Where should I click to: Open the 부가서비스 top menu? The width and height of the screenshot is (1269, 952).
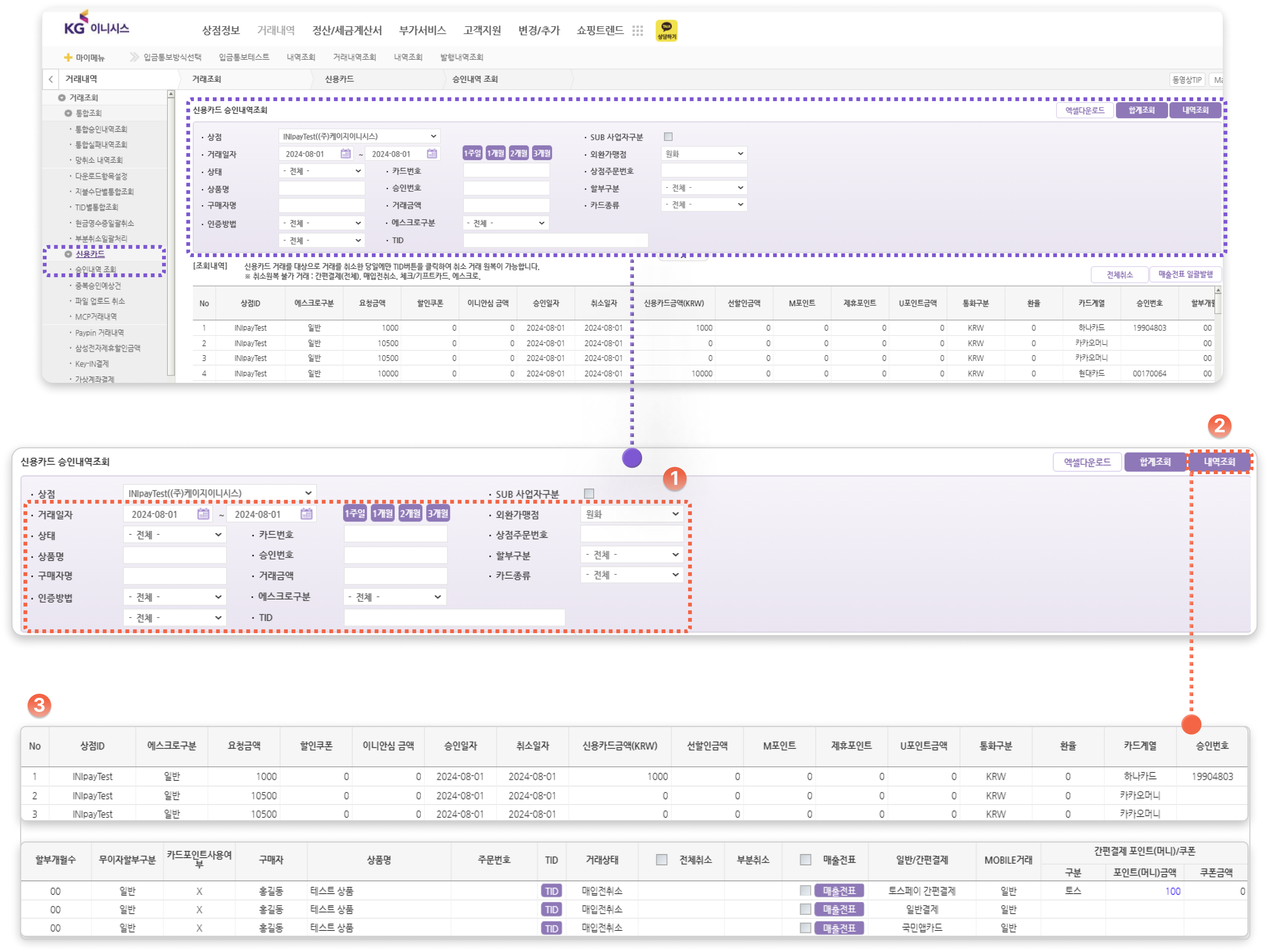423,30
